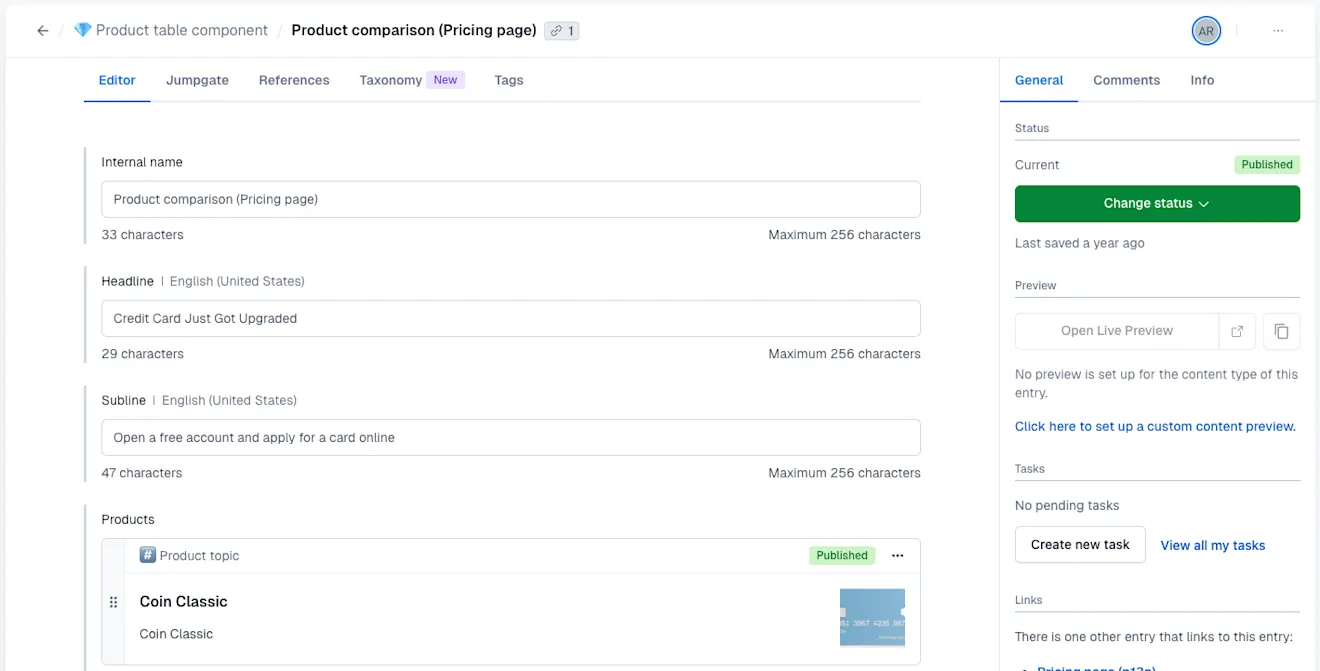Click the Create new task button

point(1080,545)
